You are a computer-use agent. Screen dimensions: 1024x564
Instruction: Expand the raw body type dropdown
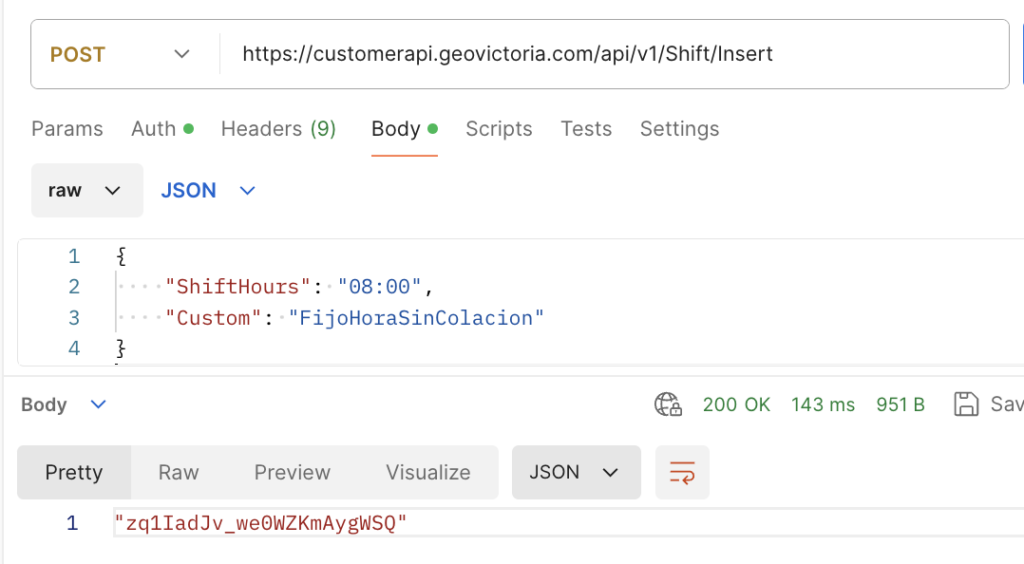coord(84,190)
